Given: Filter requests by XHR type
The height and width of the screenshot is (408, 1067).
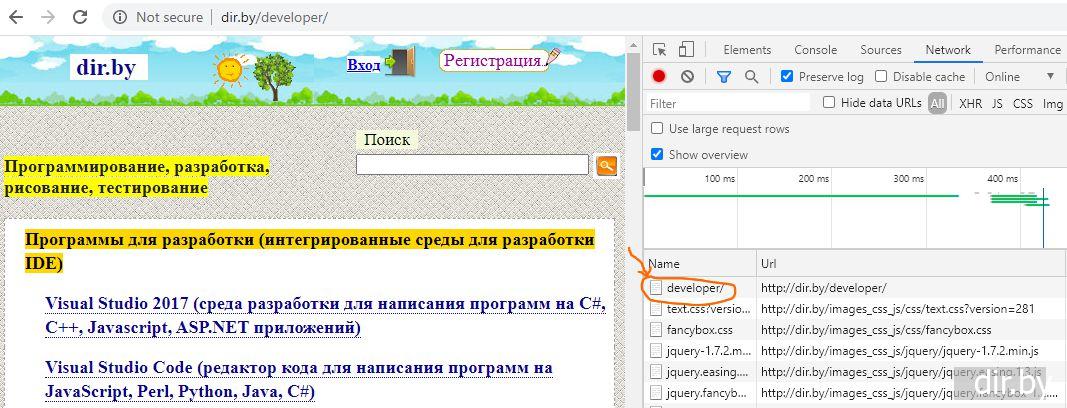Looking at the screenshot, I should click(x=970, y=103).
